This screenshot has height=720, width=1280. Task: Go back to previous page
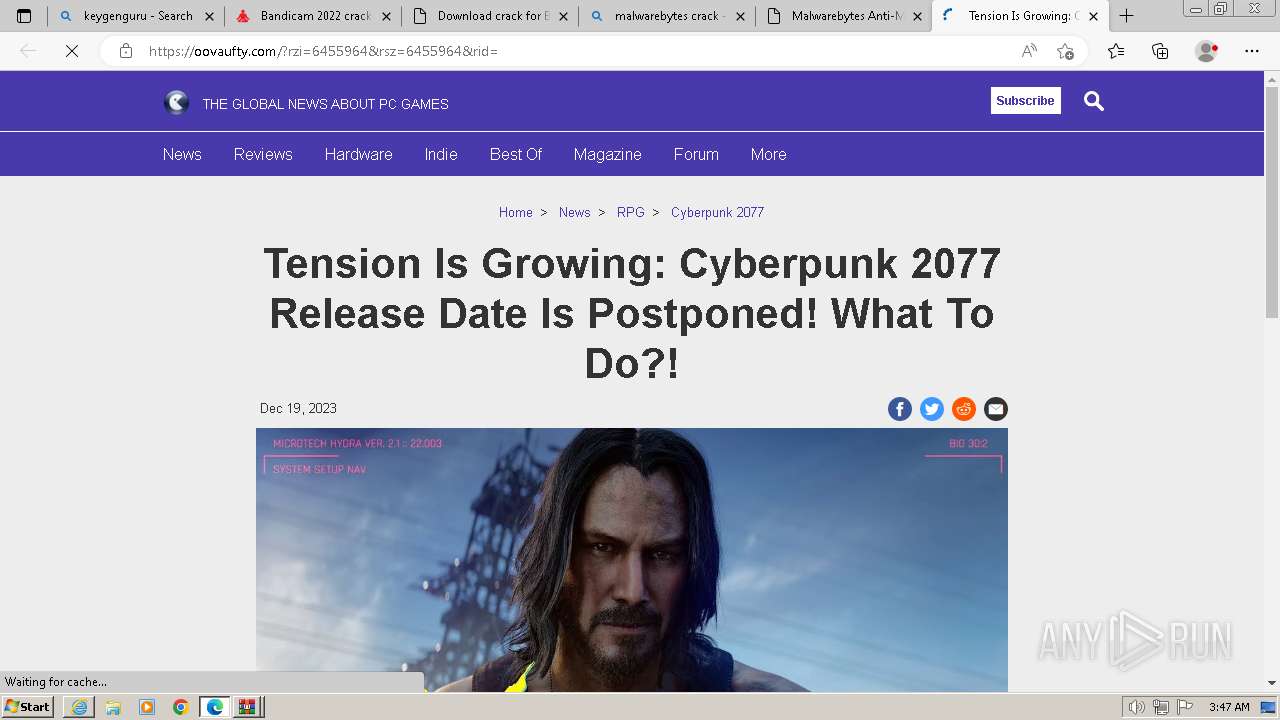click(x=28, y=51)
